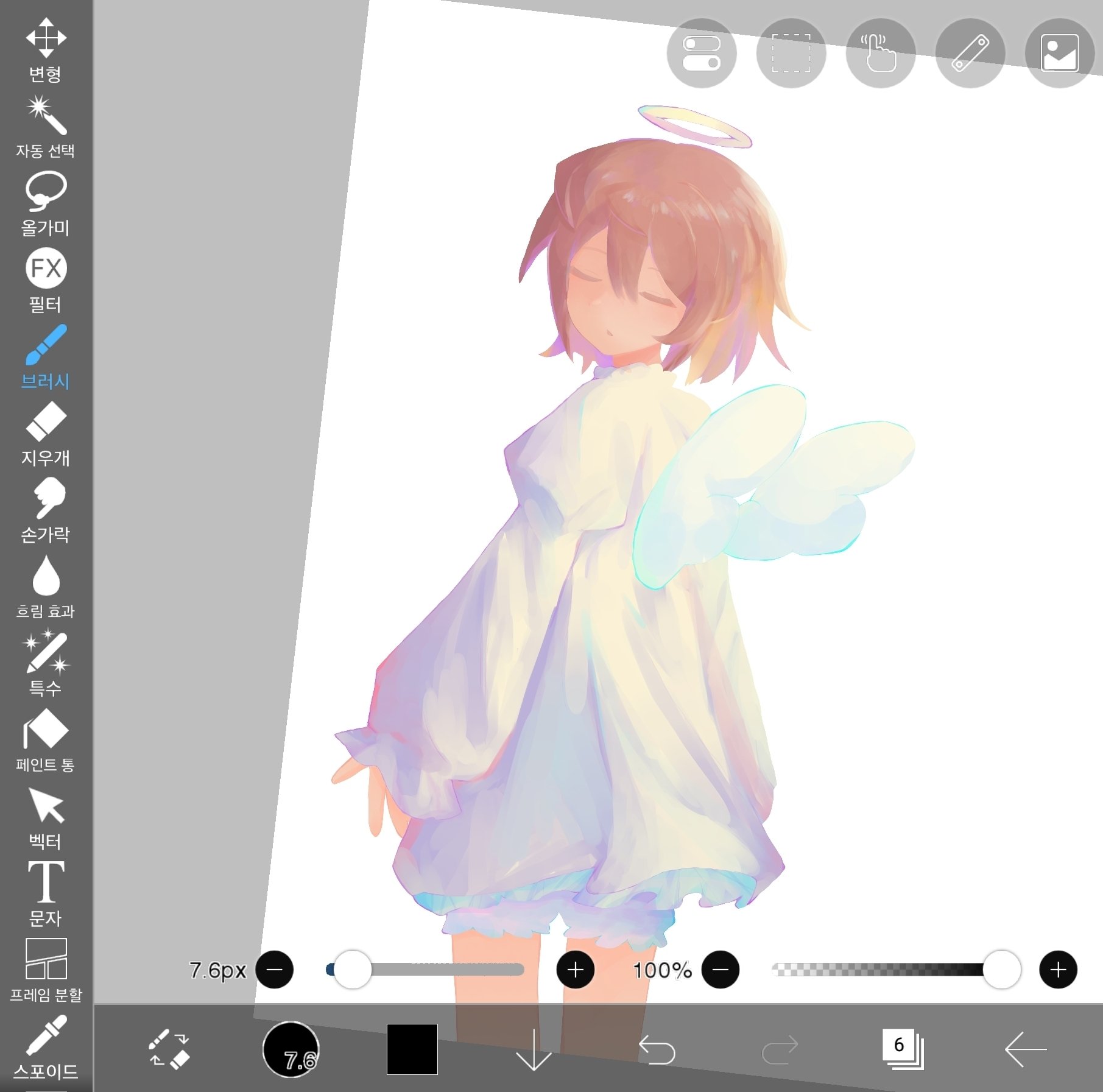Undo the last stroke
1103x1092 pixels.
(657, 1049)
